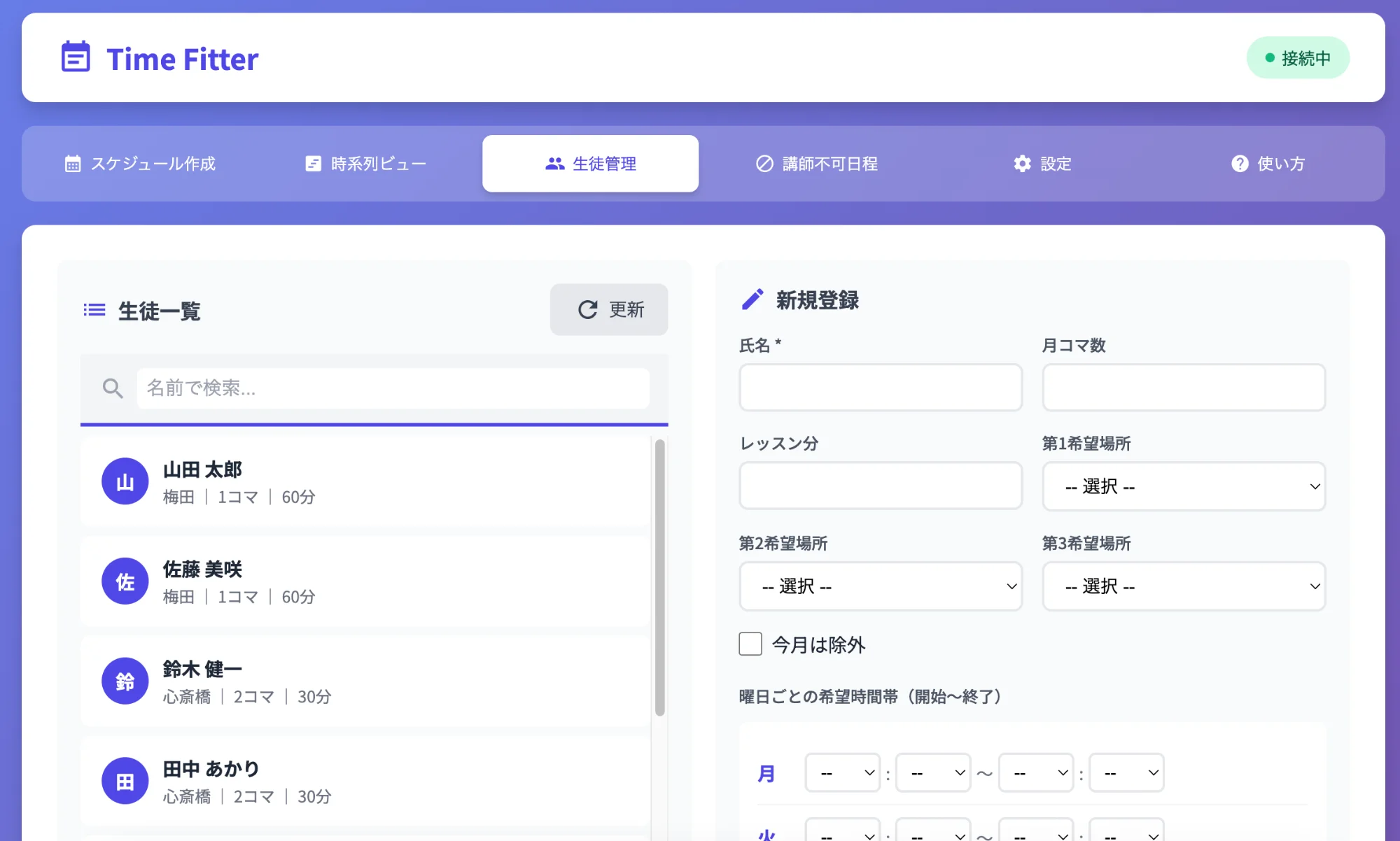Click the 時系列ビュー timeline icon
Image resolution: width=1400 pixels, height=841 pixels.
point(313,163)
